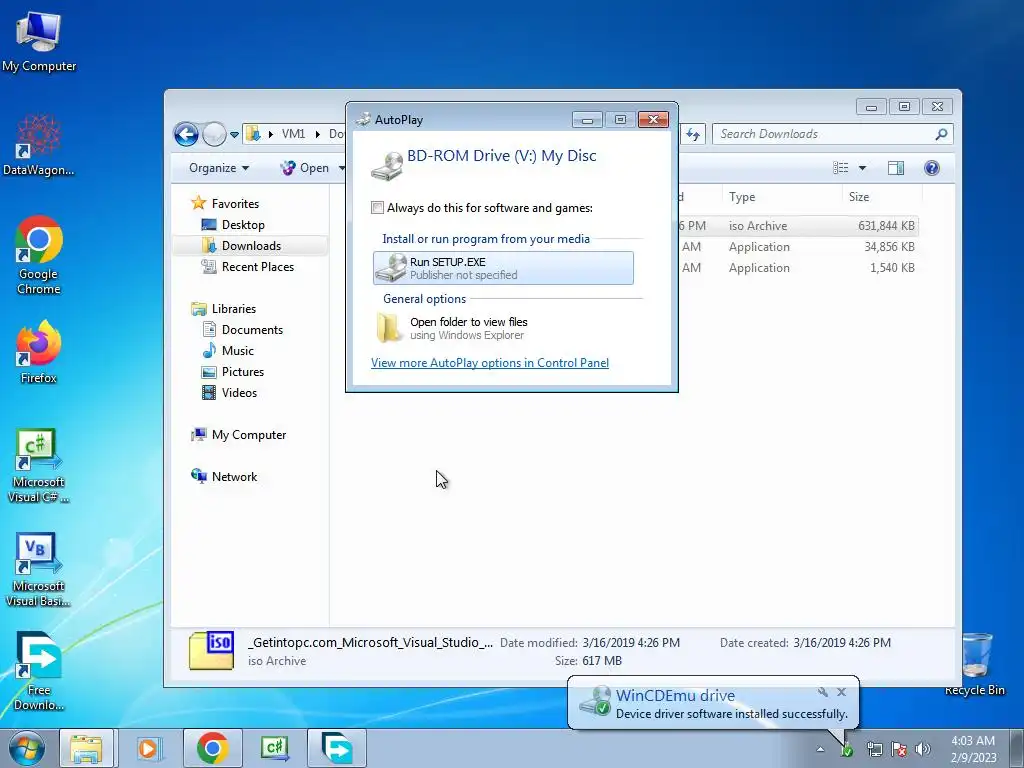
Task: Select Network in navigation pane
Action: (x=224, y=477)
